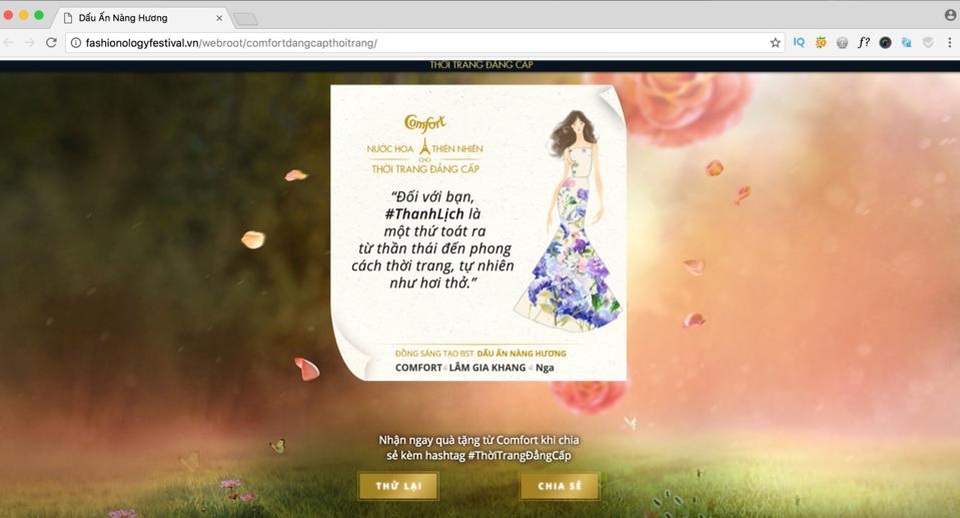Click the DẤU ẤN NÀNG HƯƠNG collection title

point(522,353)
